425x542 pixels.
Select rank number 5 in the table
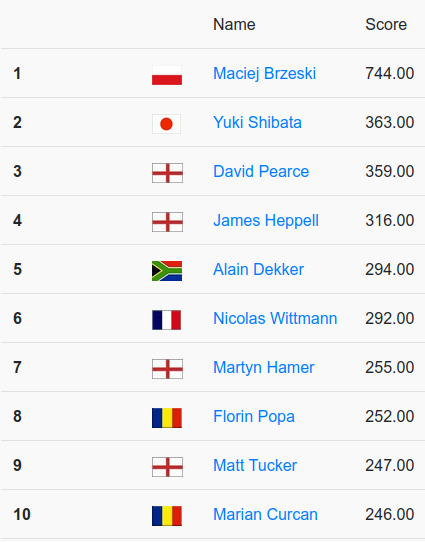(18, 270)
